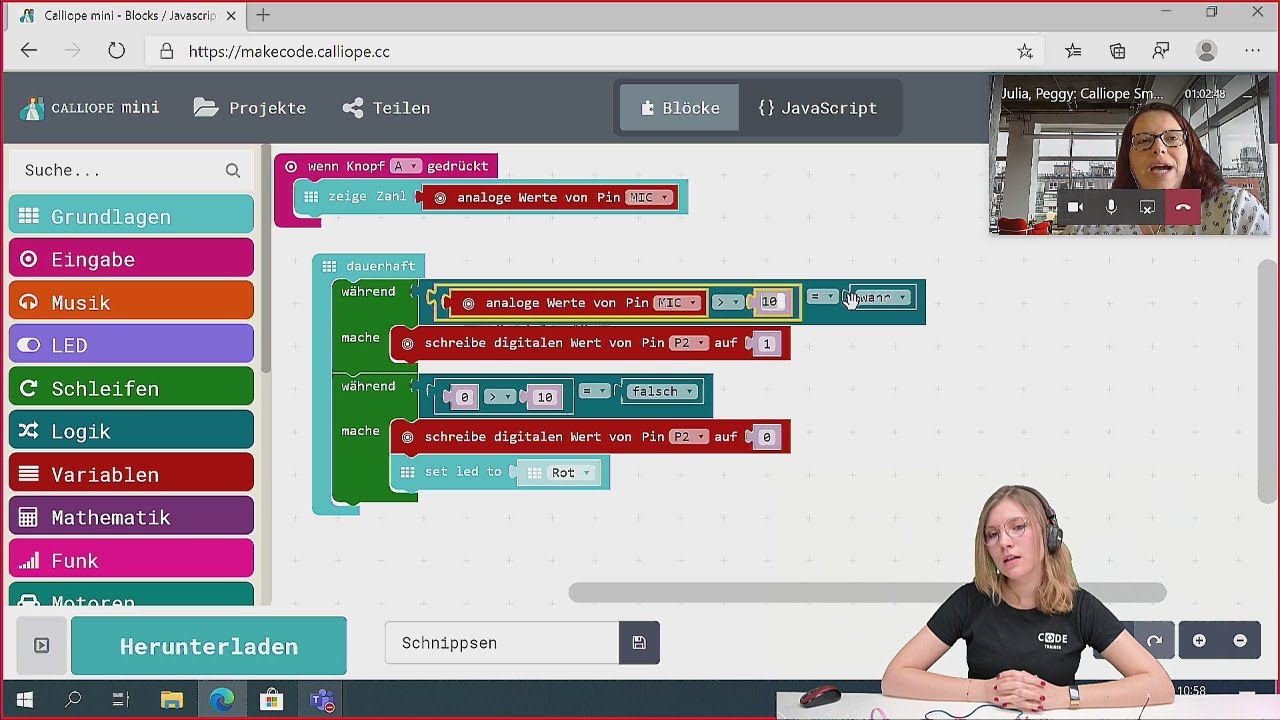This screenshot has height=720, width=1280.
Task: Open the Logik block category
Action: click(x=131, y=431)
